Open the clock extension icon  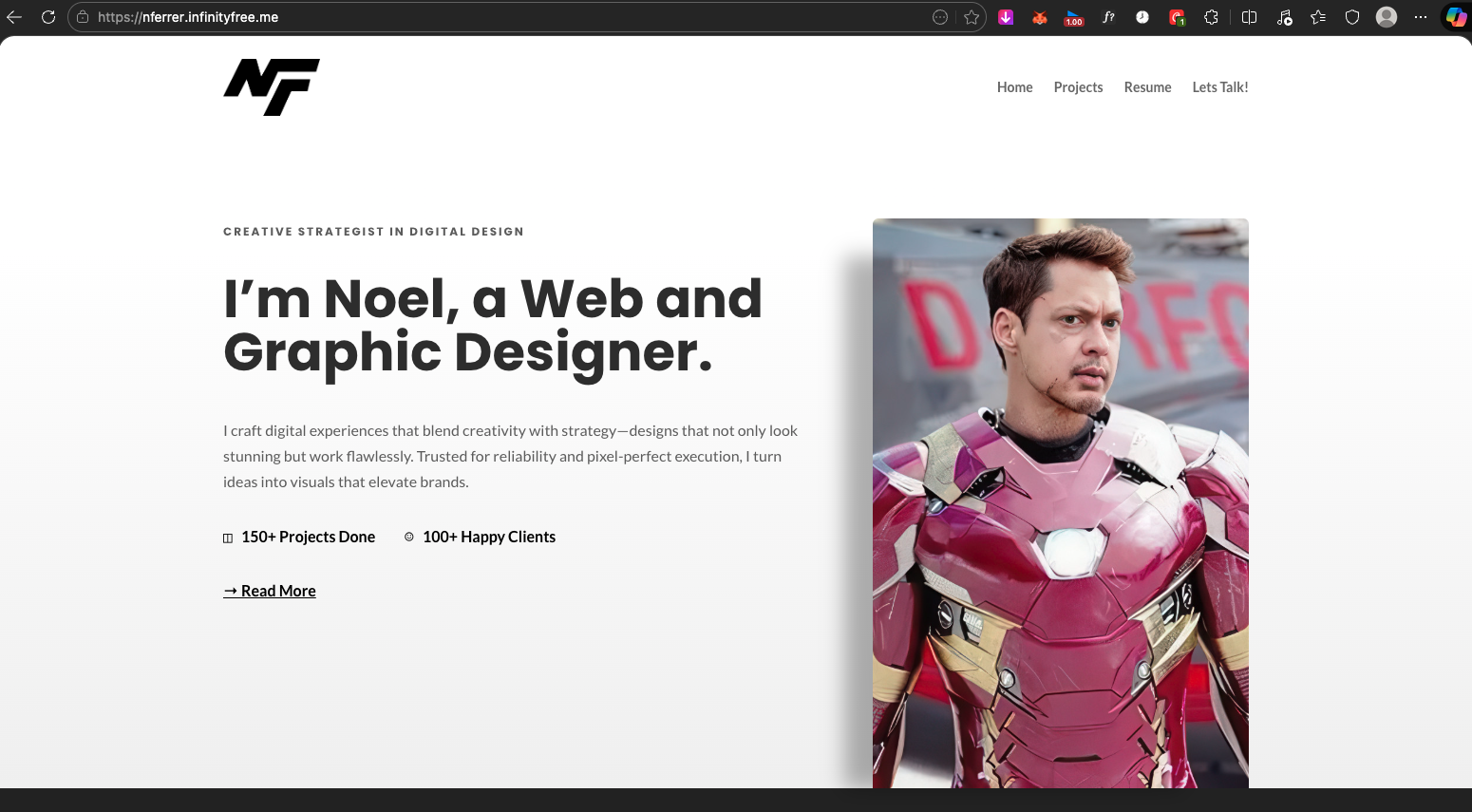pos(1142,17)
